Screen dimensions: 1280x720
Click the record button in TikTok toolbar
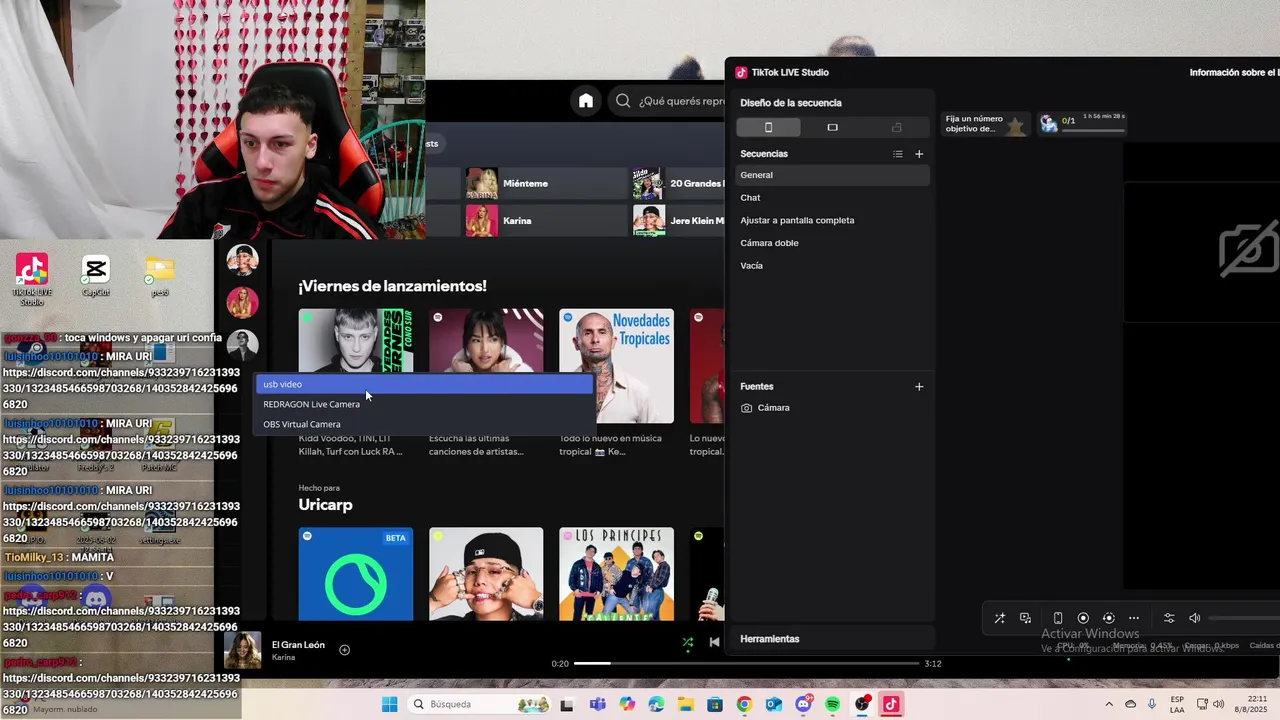(1083, 618)
